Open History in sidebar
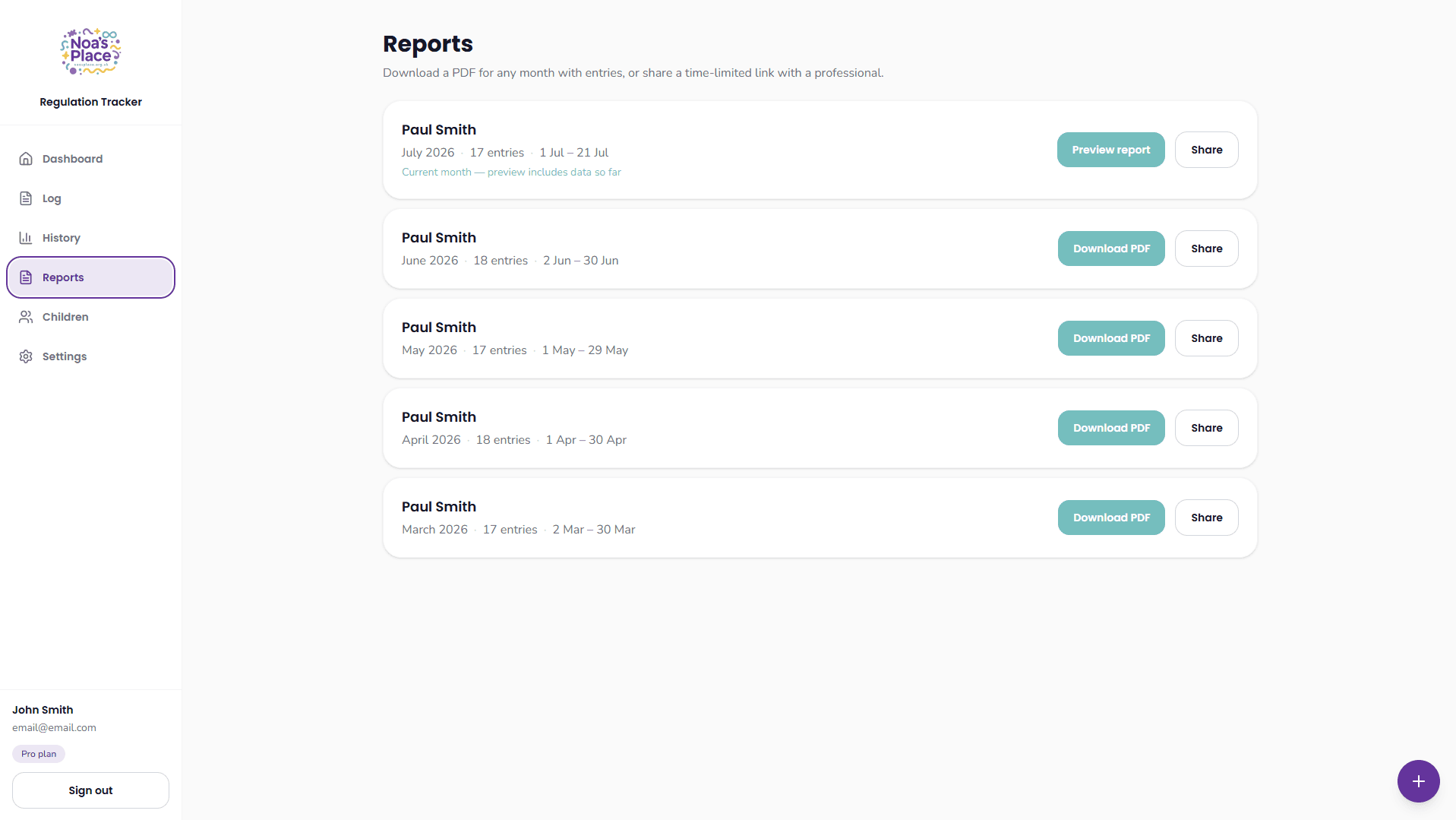 pos(90,238)
